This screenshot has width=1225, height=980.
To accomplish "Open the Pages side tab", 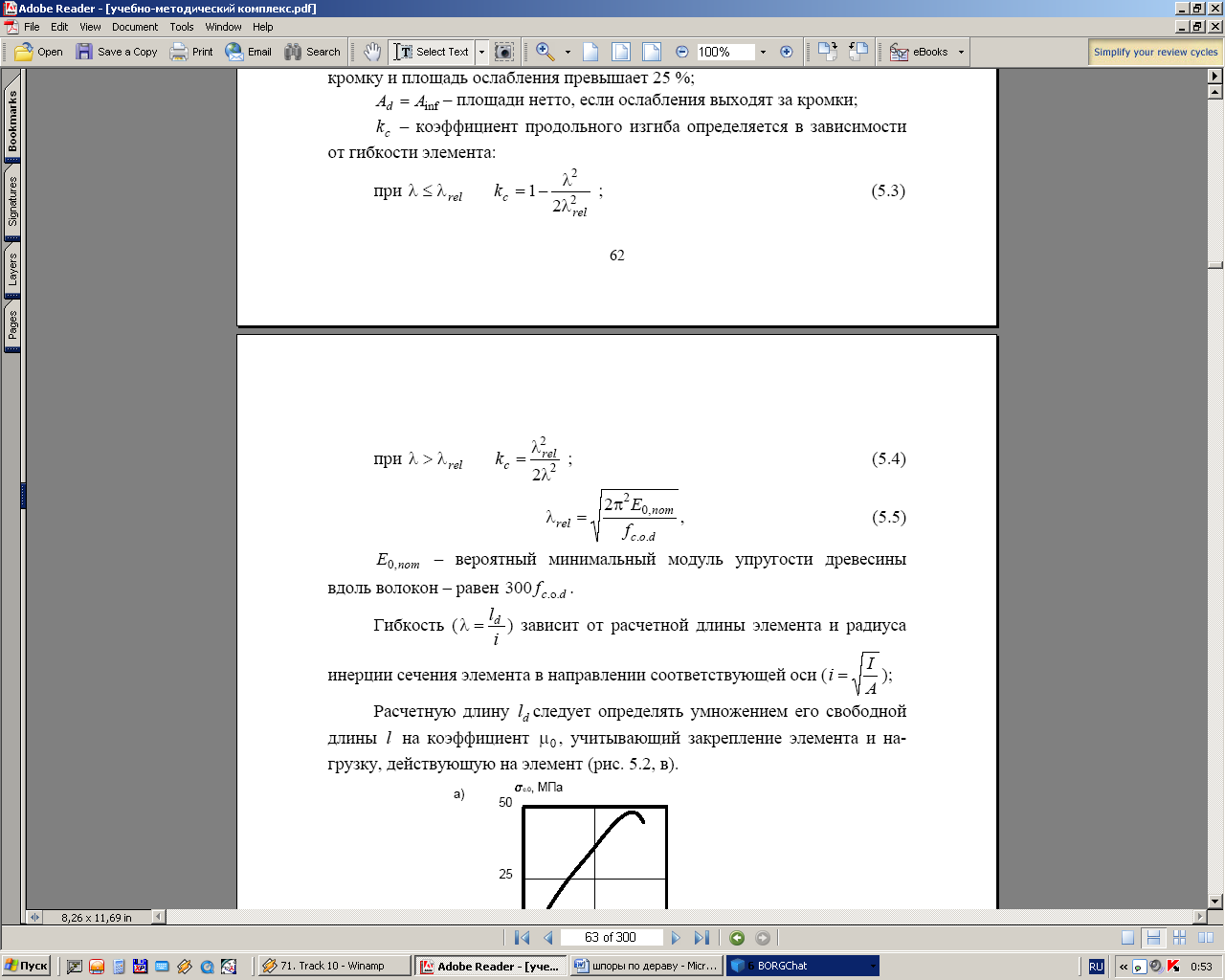I will (12, 325).
